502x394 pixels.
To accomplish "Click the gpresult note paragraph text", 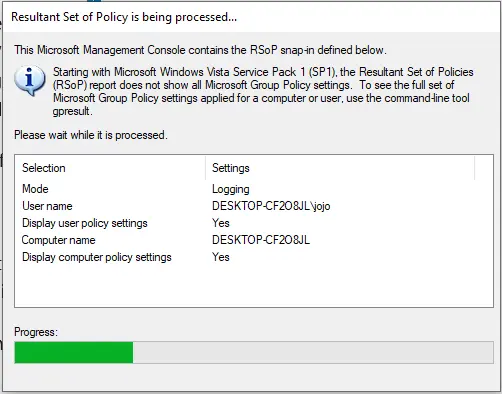I will [263, 91].
